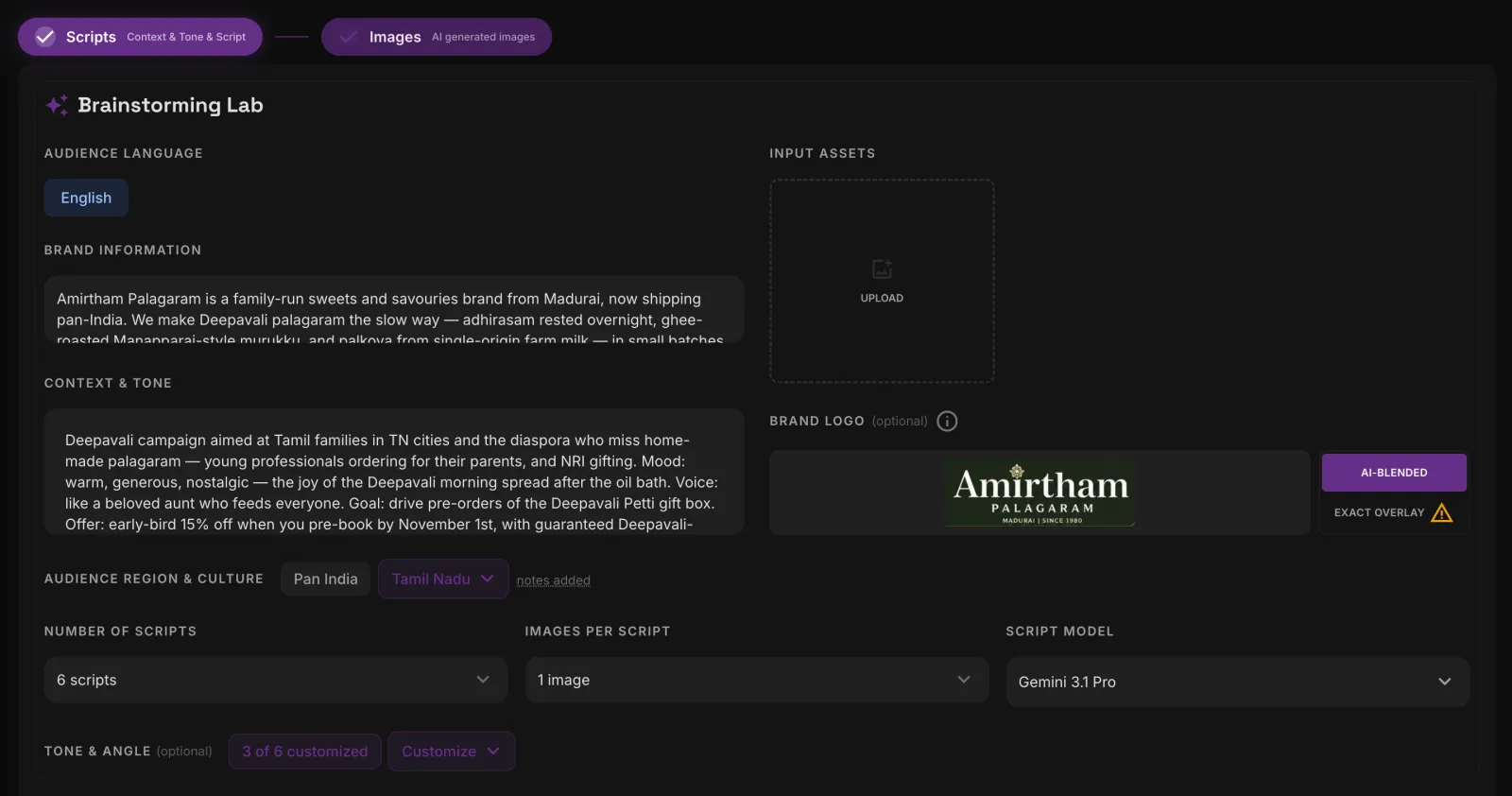Click the AI generated images subtitle
Image resolution: width=1512 pixels, height=796 pixels.
tap(483, 37)
